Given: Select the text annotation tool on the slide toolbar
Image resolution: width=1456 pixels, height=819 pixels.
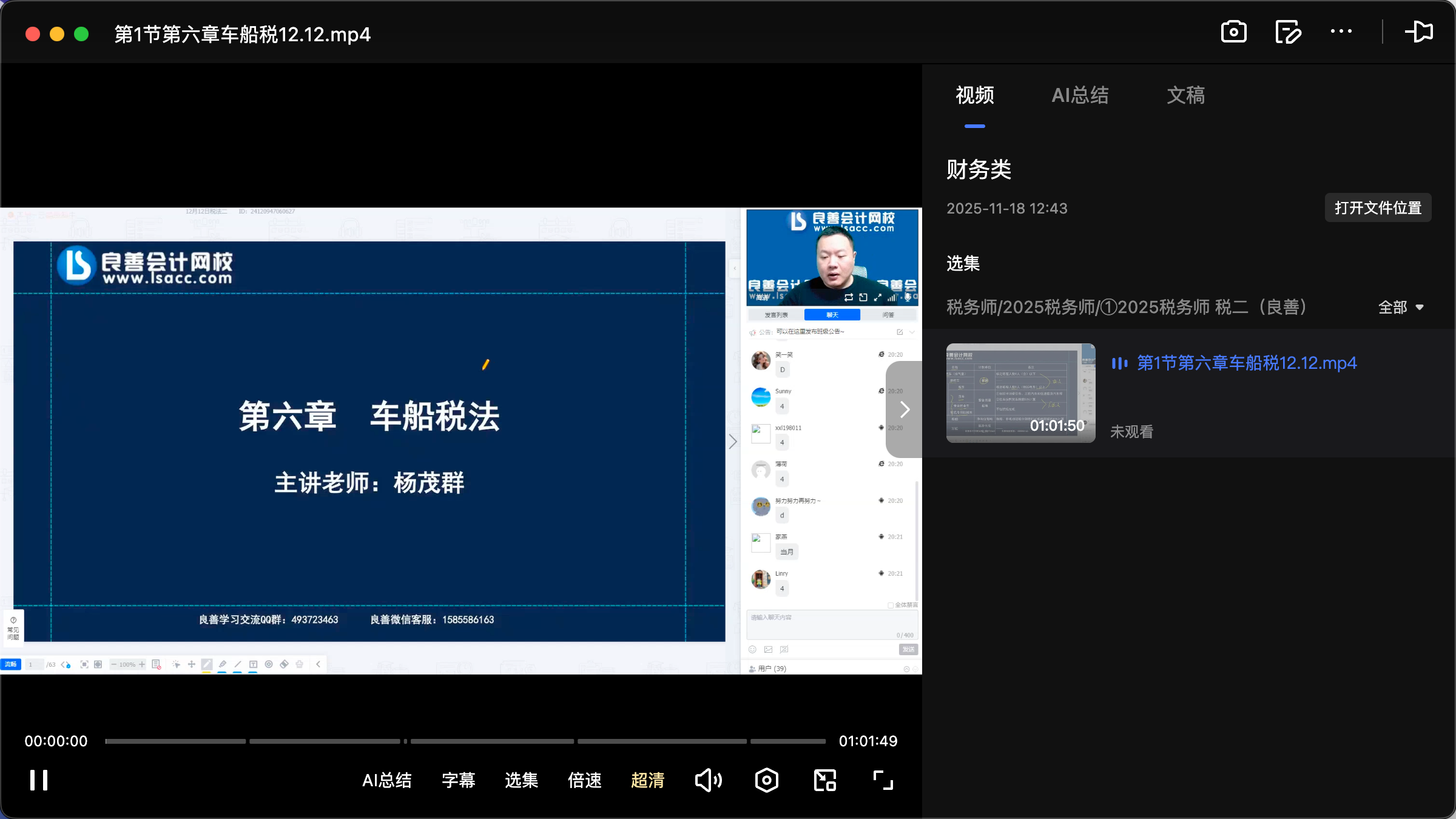Looking at the screenshot, I should tap(253, 664).
